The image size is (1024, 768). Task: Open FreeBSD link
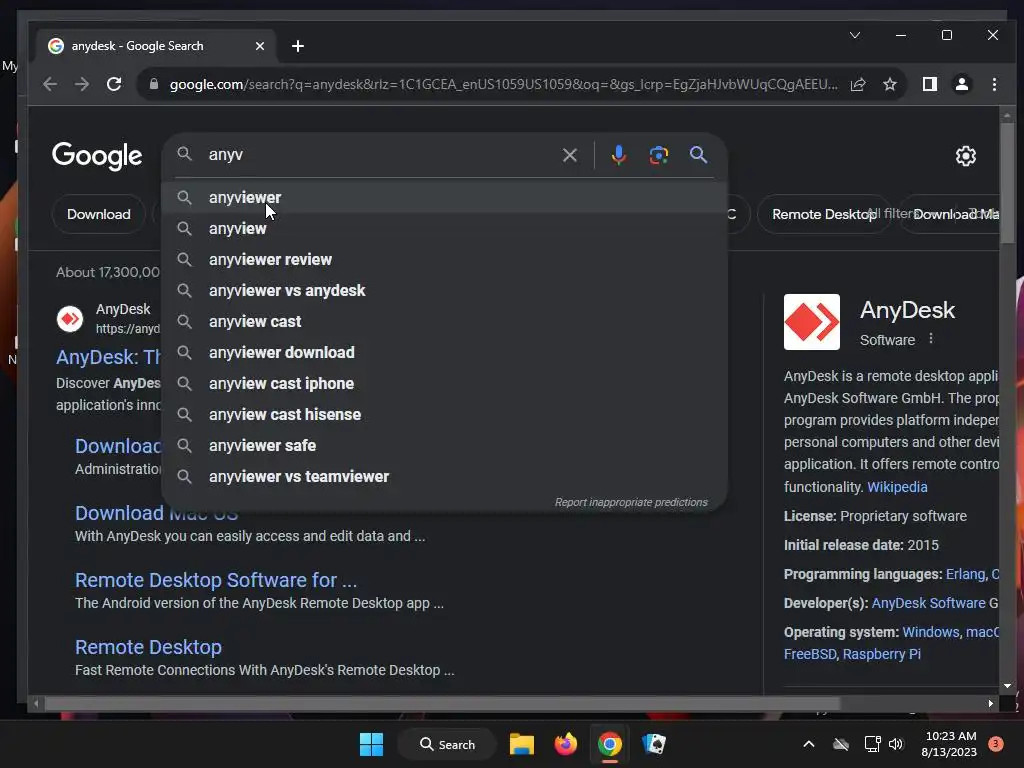click(810, 654)
